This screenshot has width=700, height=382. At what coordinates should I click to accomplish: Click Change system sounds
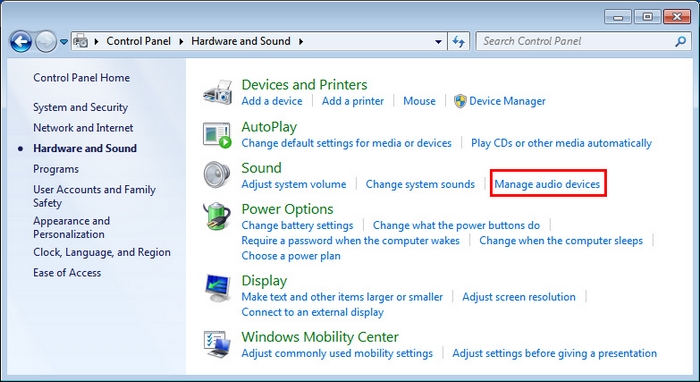(x=420, y=184)
